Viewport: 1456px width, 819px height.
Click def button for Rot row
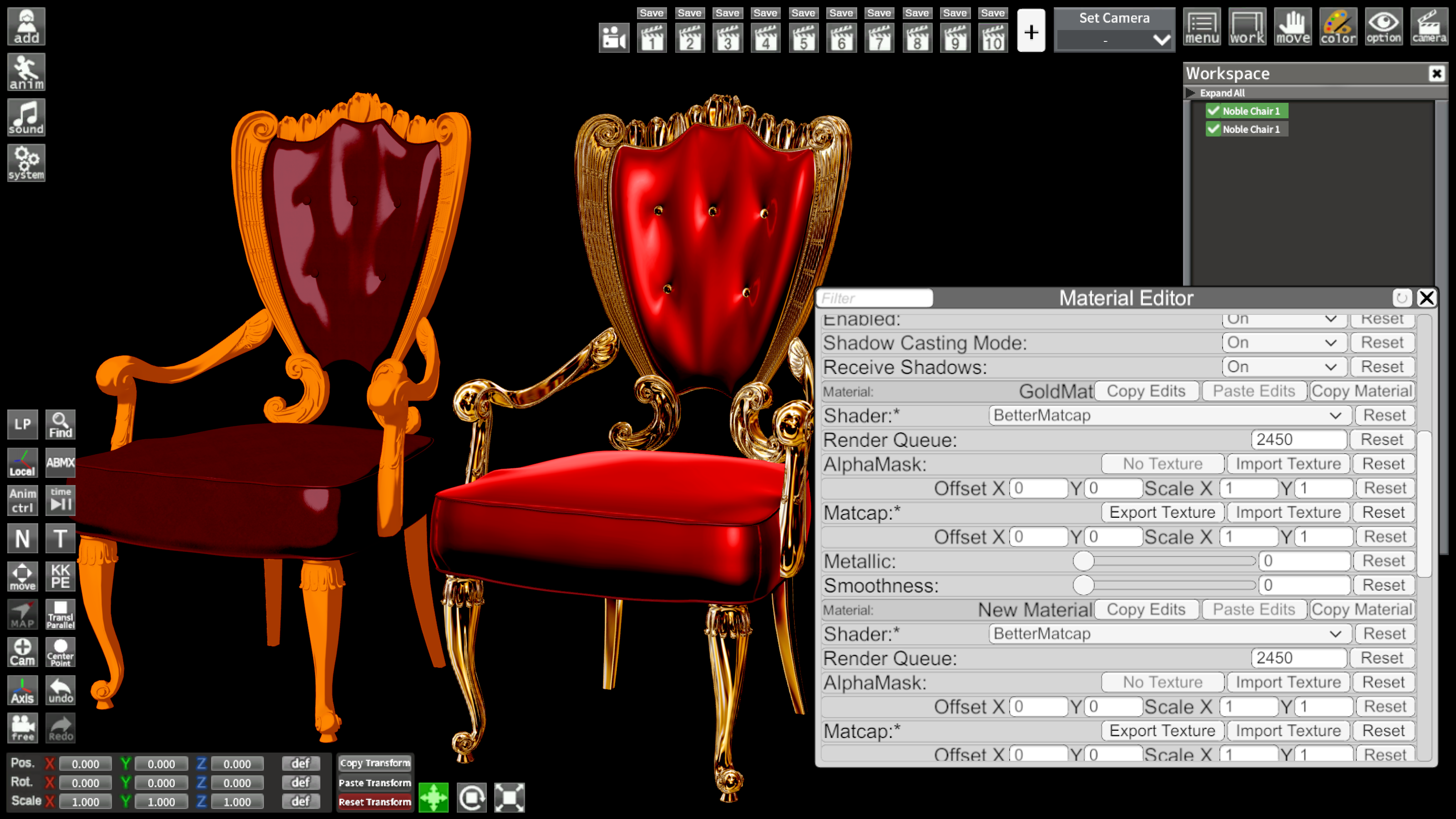301,782
